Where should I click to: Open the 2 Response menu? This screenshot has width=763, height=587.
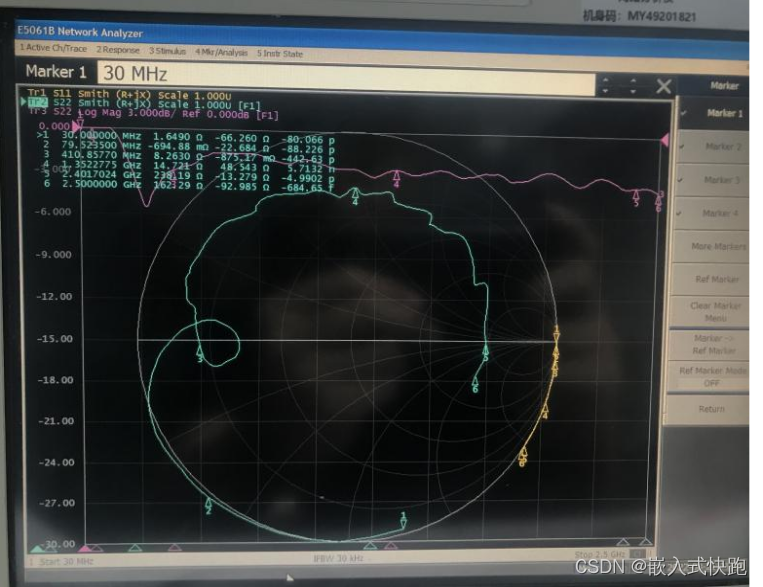click(118, 50)
